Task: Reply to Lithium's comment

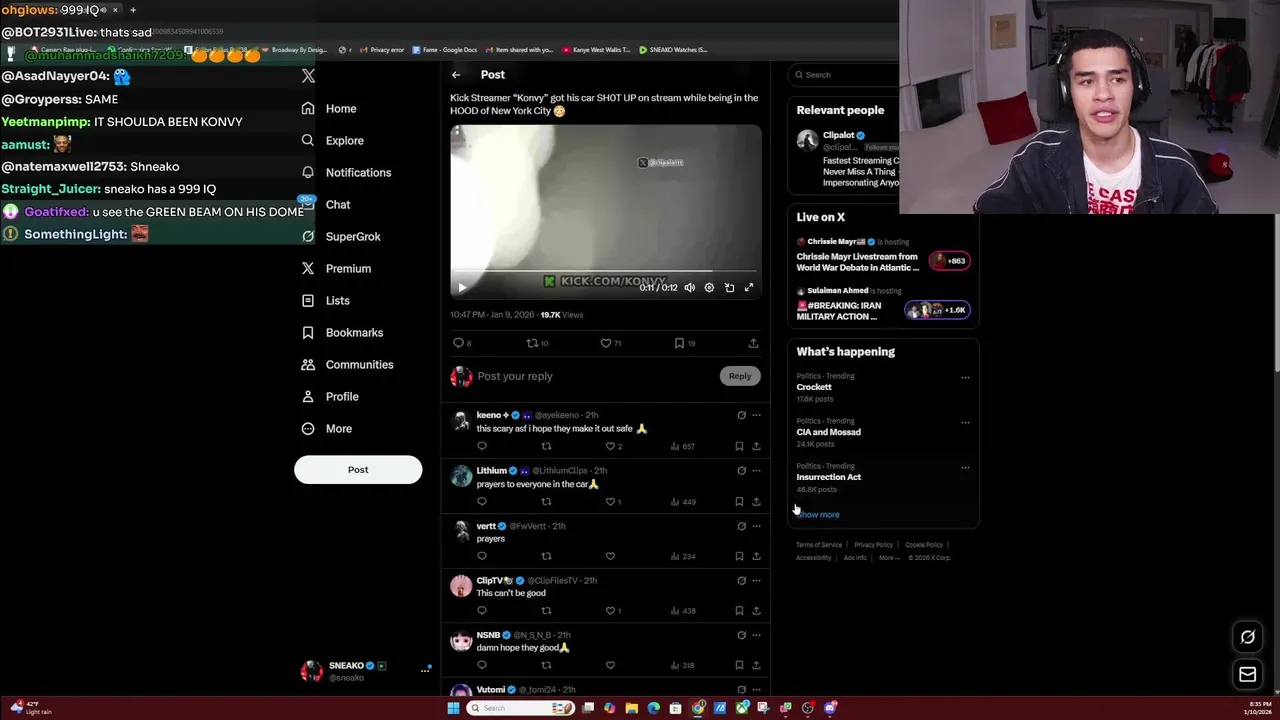Action: click(x=482, y=501)
